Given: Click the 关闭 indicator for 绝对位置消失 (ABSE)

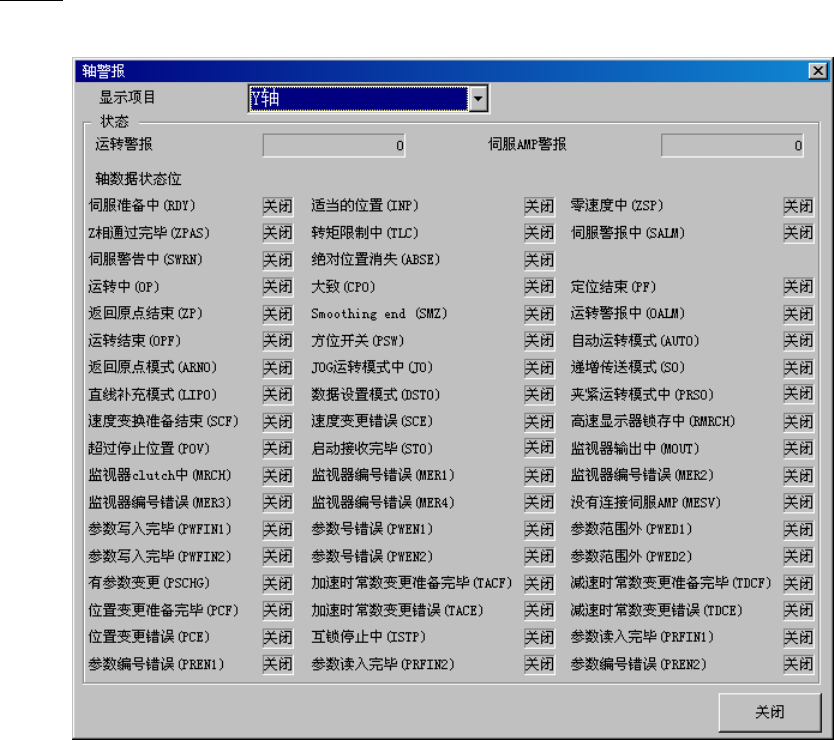Looking at the screenshot, I should [x=539, y=260].
